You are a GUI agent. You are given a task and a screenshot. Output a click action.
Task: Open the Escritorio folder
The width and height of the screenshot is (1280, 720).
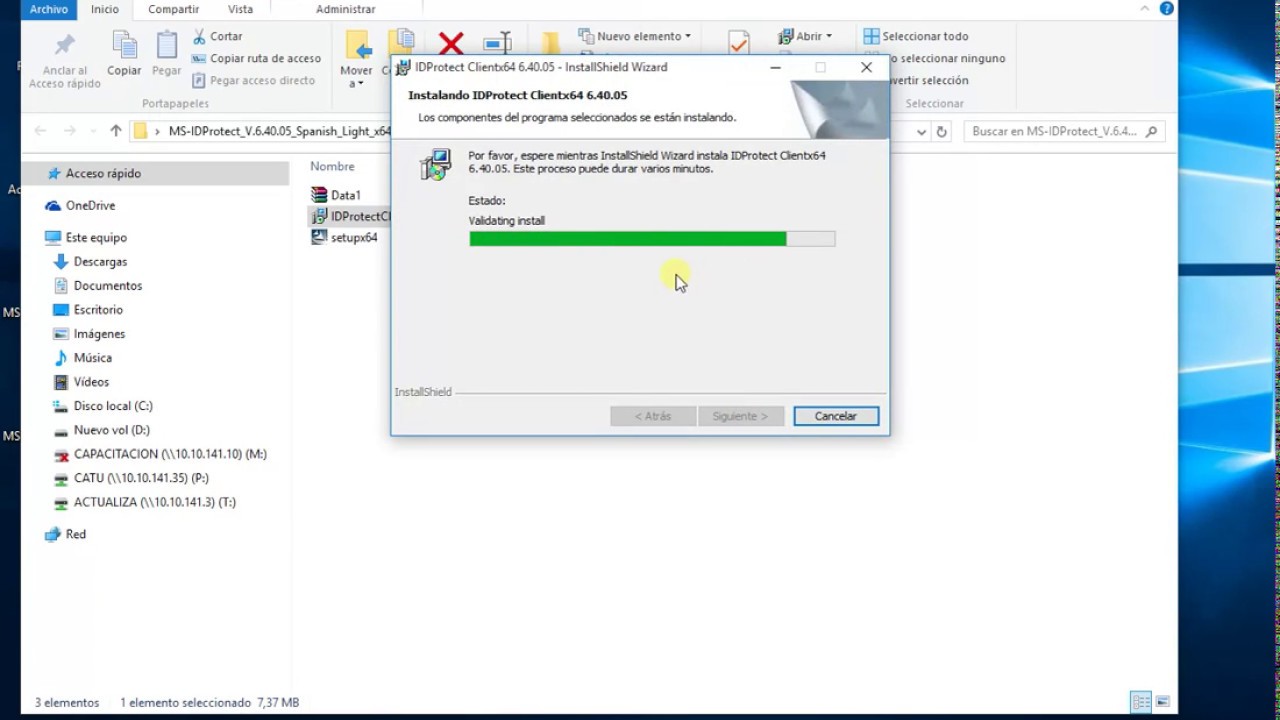click(x=98, y=309)
